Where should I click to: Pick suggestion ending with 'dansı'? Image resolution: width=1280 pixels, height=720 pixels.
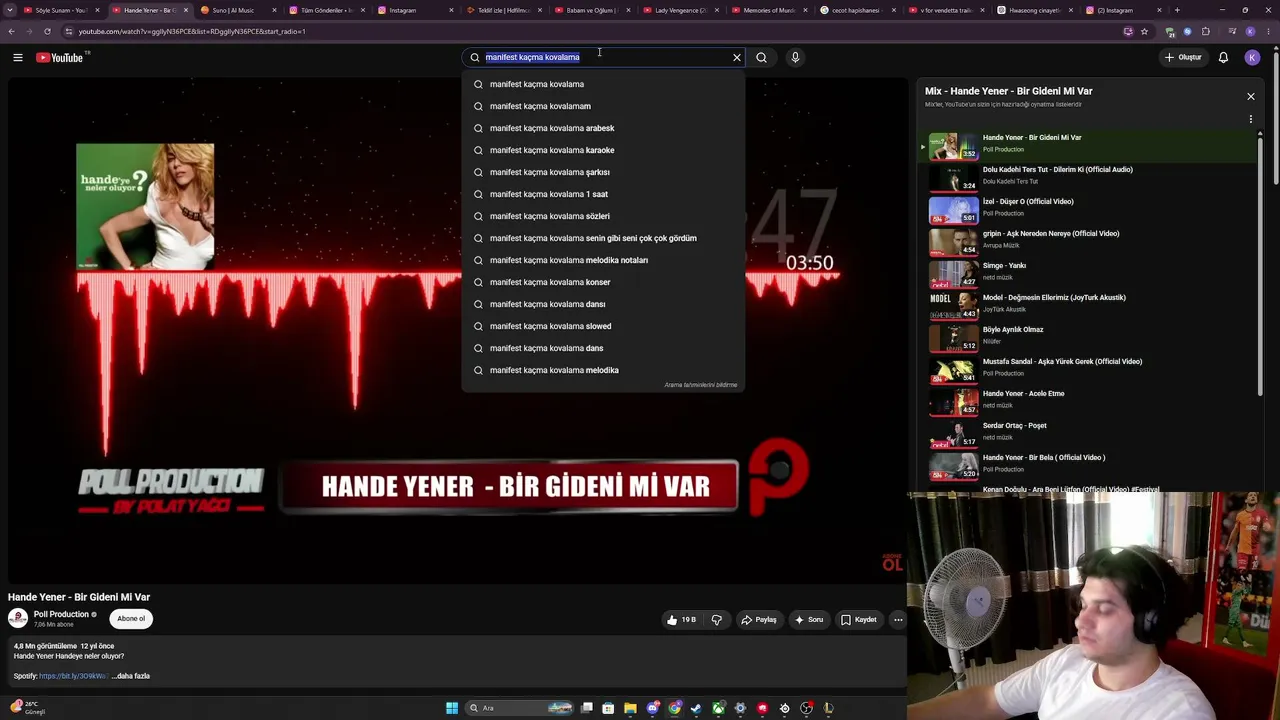[603, 304]
